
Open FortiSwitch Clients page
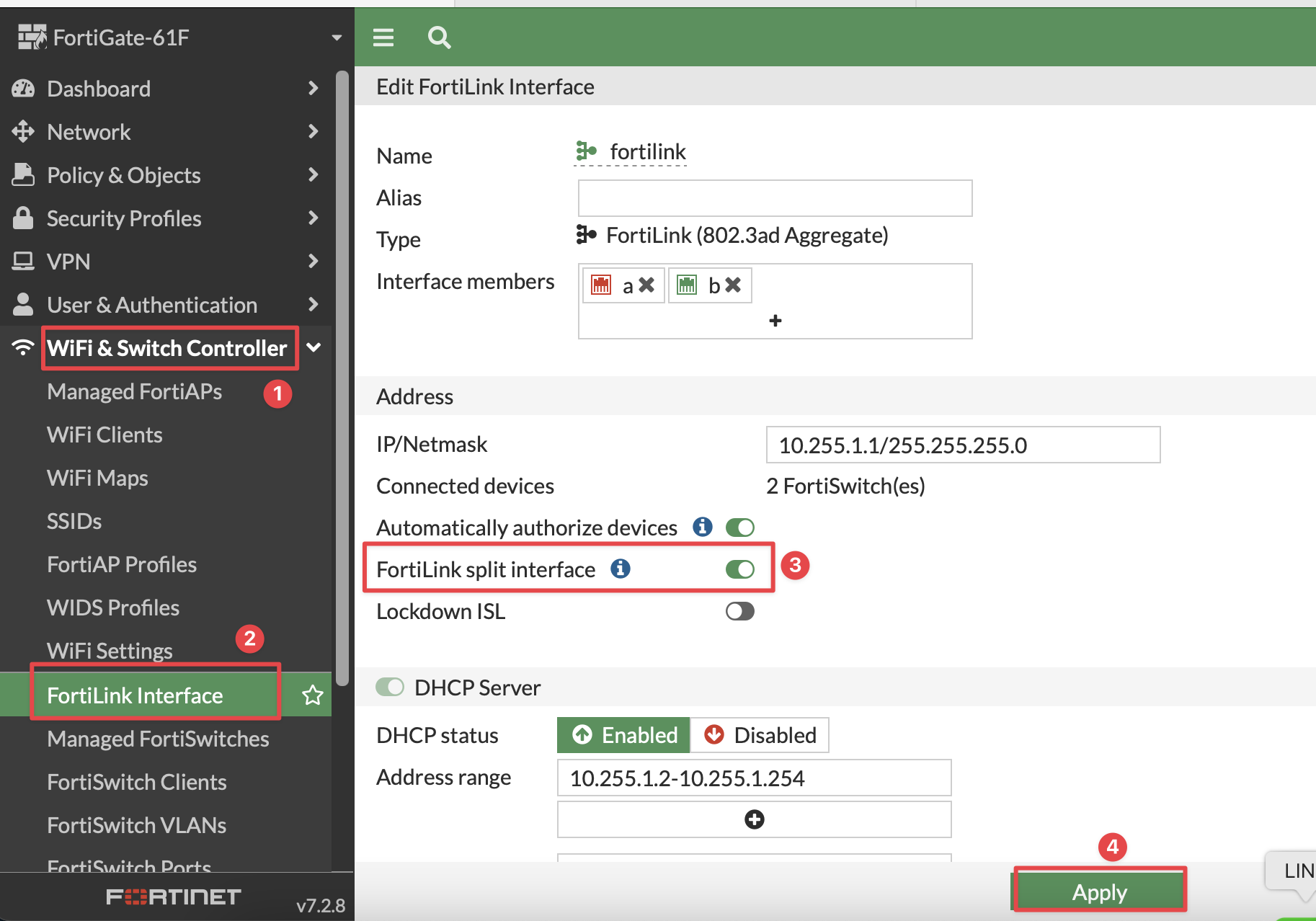coord(137,782)
